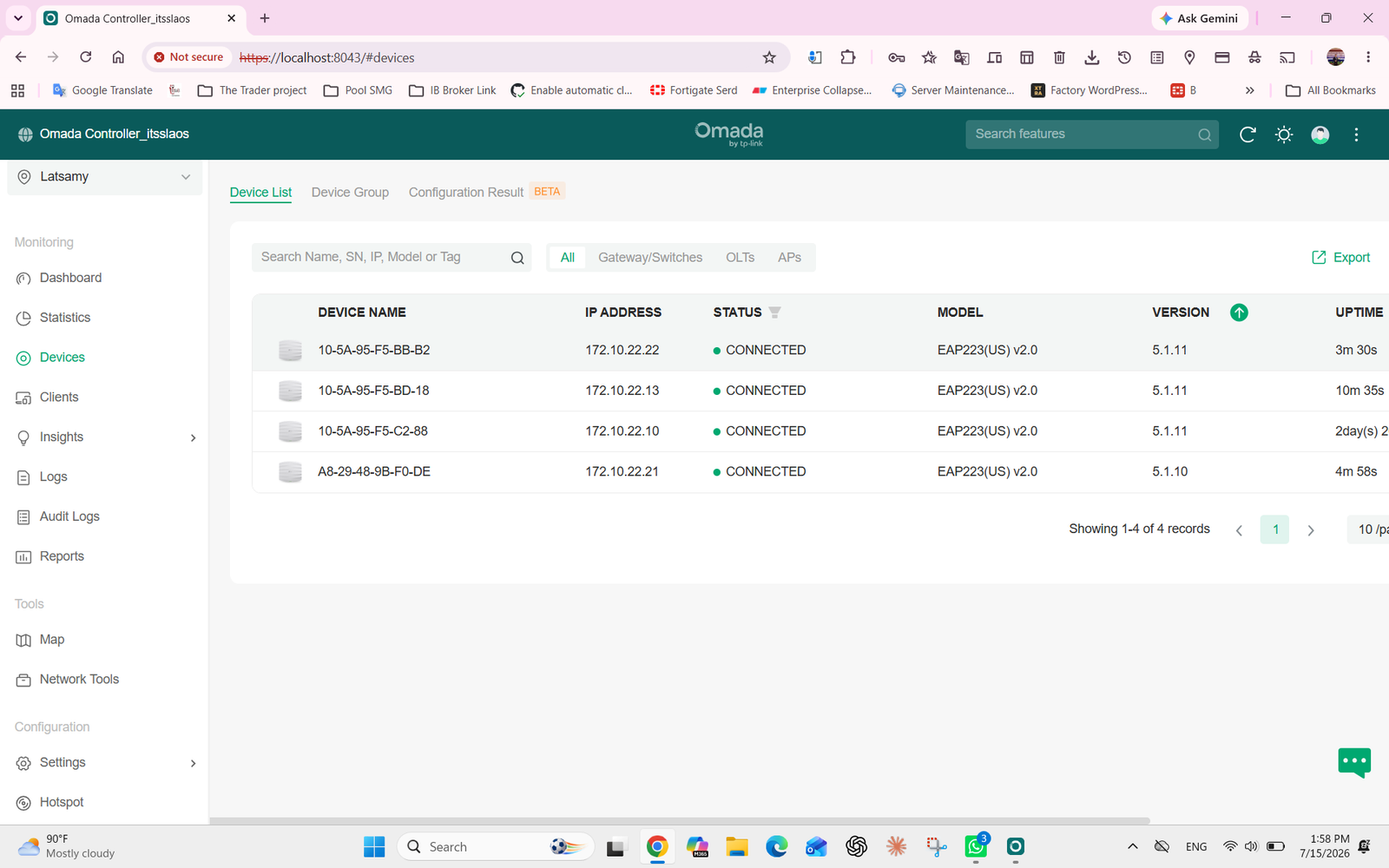Image resolution: width=1389 pixels, height=868 pixels.
Task: Open device 10-5A-95-F5-BD-18
Action: tap(373, 391)
